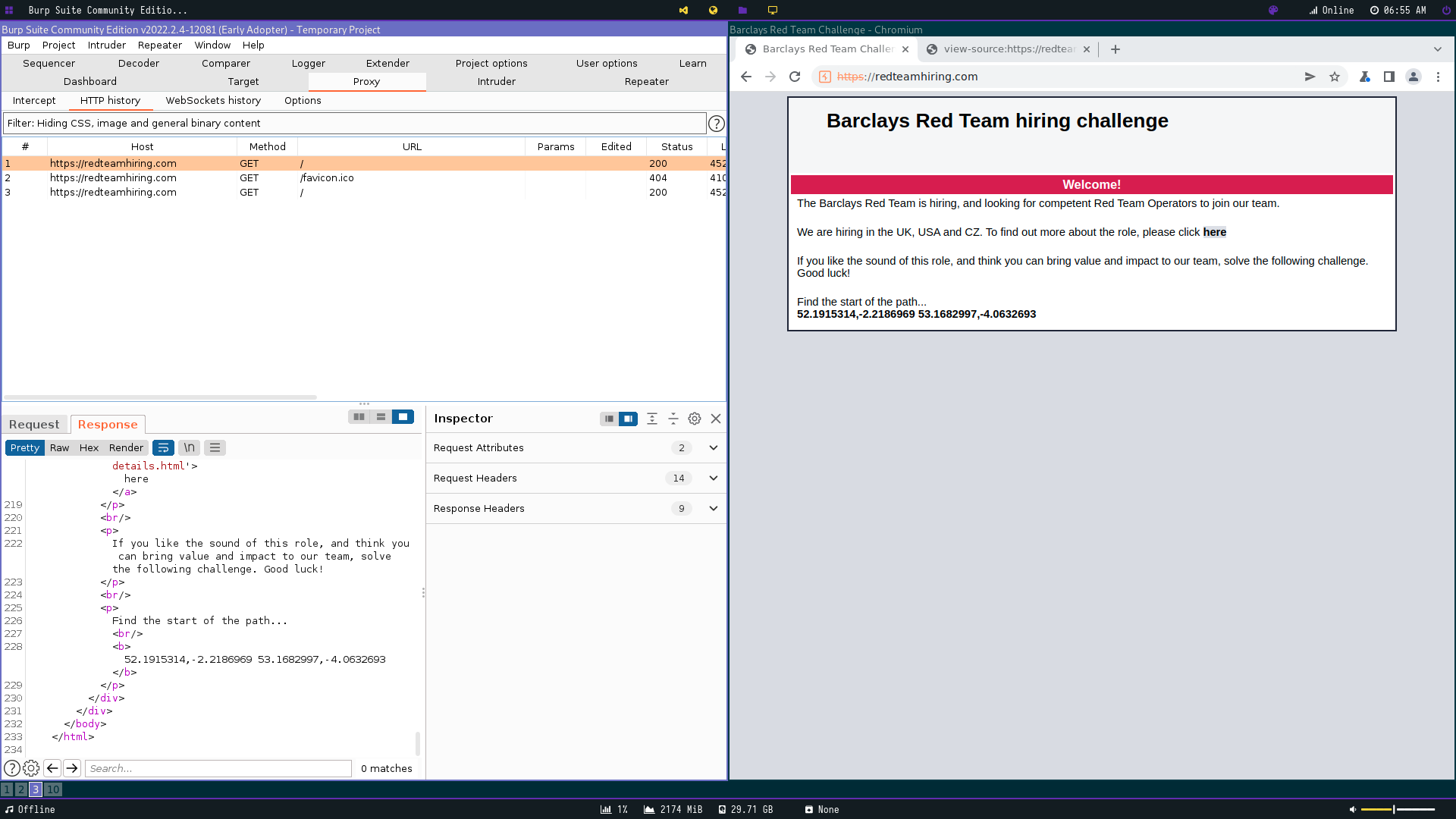Click the response search settings gear icon

click(x=31, y=768)
